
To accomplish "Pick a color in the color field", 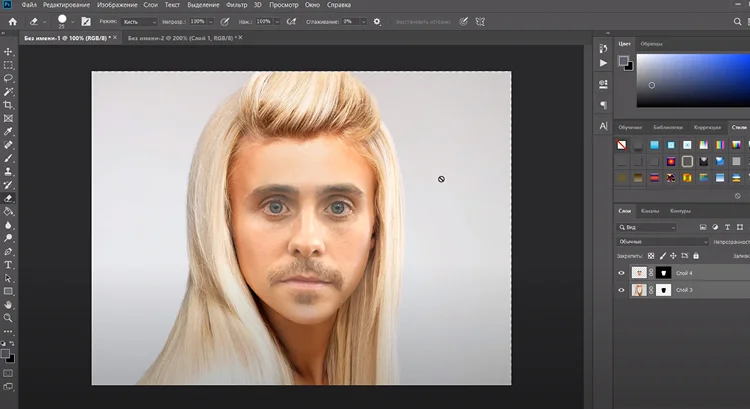I will 690,80.
